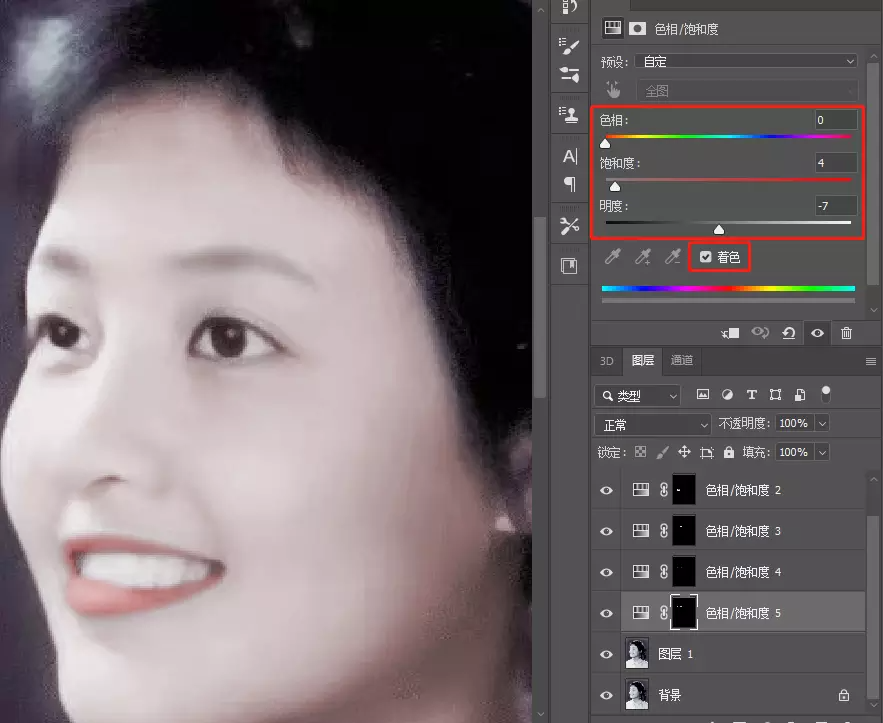Filter layers by type (T) icon
The image size is (883, 723).
[x=752, y=395]
